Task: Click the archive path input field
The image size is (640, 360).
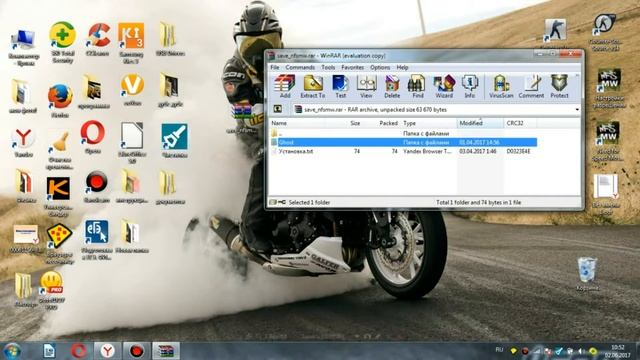Action: pyautogui.click(x=436, y=109)
